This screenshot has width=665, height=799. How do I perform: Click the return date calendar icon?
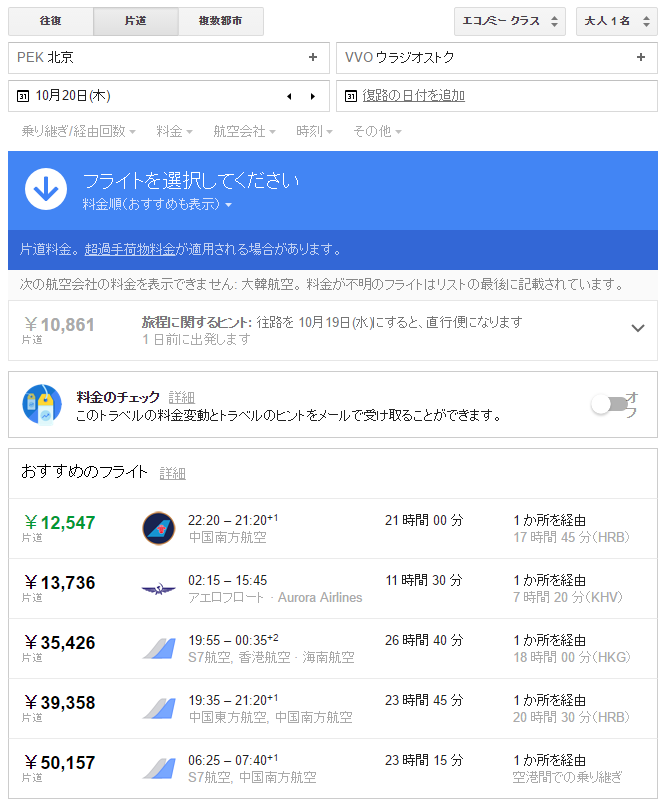pos(351,96)
